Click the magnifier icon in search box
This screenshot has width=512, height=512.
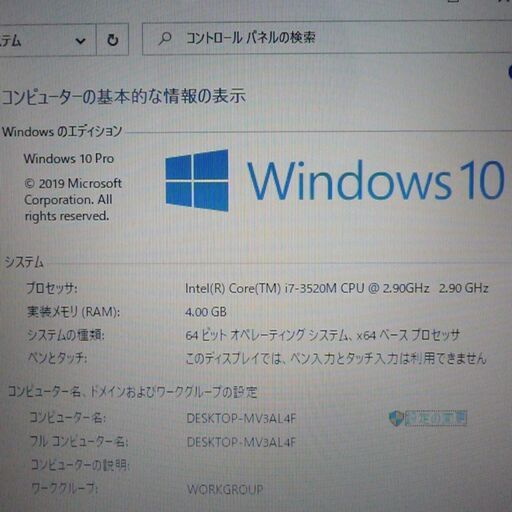[x=165, y=38]
